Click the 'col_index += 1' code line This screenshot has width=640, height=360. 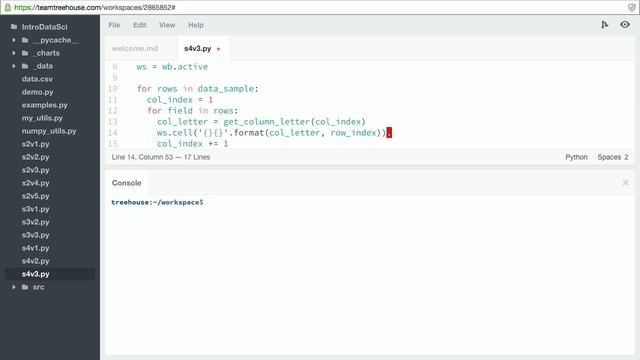pyautogui.click(x=192, y=144)
